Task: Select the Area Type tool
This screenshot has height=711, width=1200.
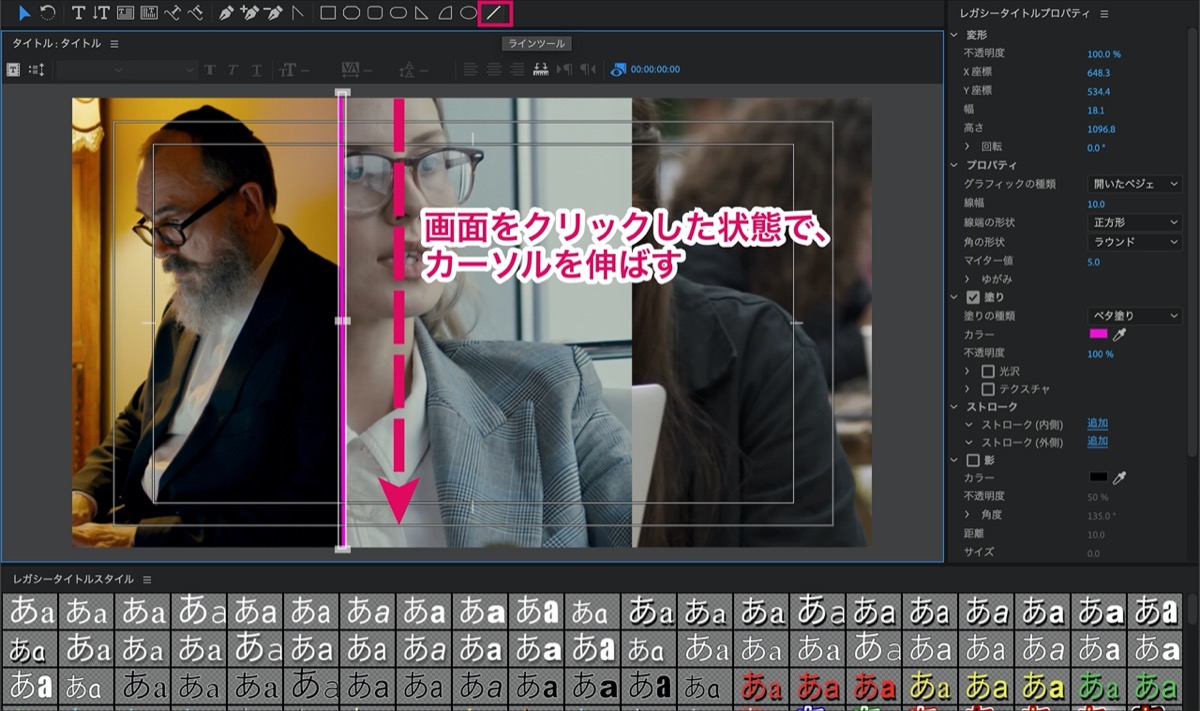Action: [x=126, y=13]
